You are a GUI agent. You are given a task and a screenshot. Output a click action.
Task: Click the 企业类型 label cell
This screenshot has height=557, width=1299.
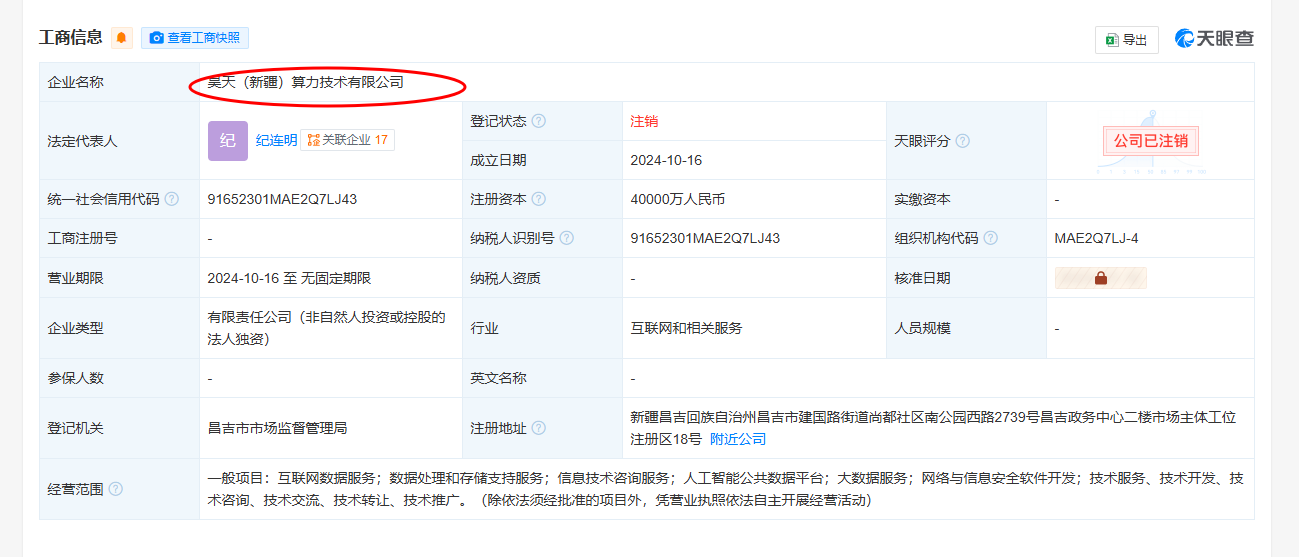[x=120, y=328]
